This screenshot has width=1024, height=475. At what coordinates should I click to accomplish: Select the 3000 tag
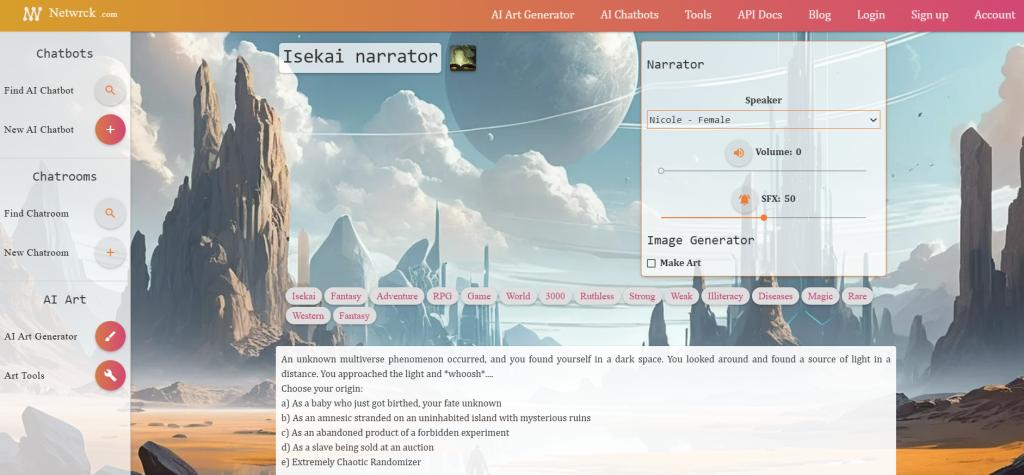(x=555, y=296)
